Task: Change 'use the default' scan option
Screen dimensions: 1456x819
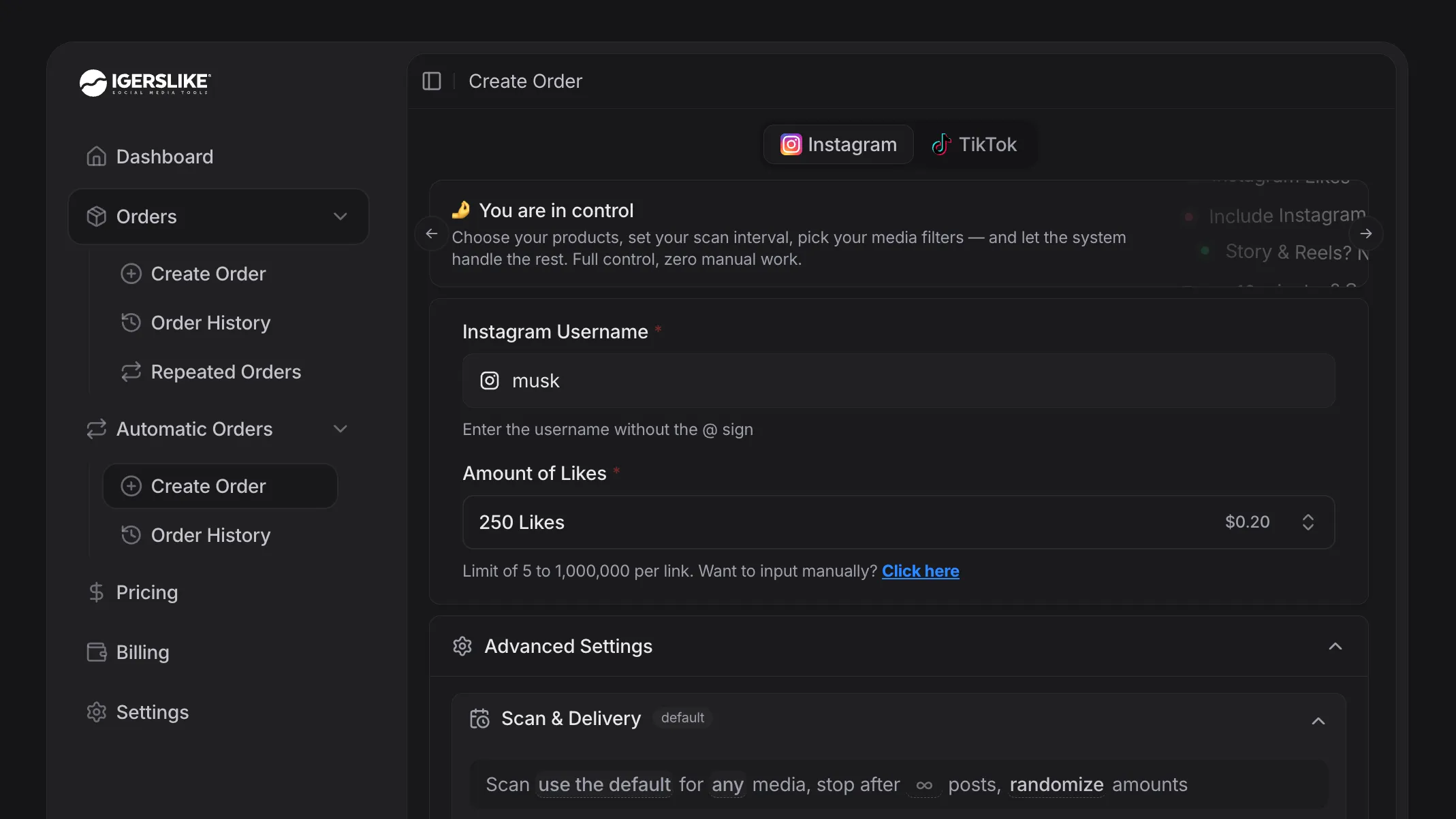Action: point(605,784)
